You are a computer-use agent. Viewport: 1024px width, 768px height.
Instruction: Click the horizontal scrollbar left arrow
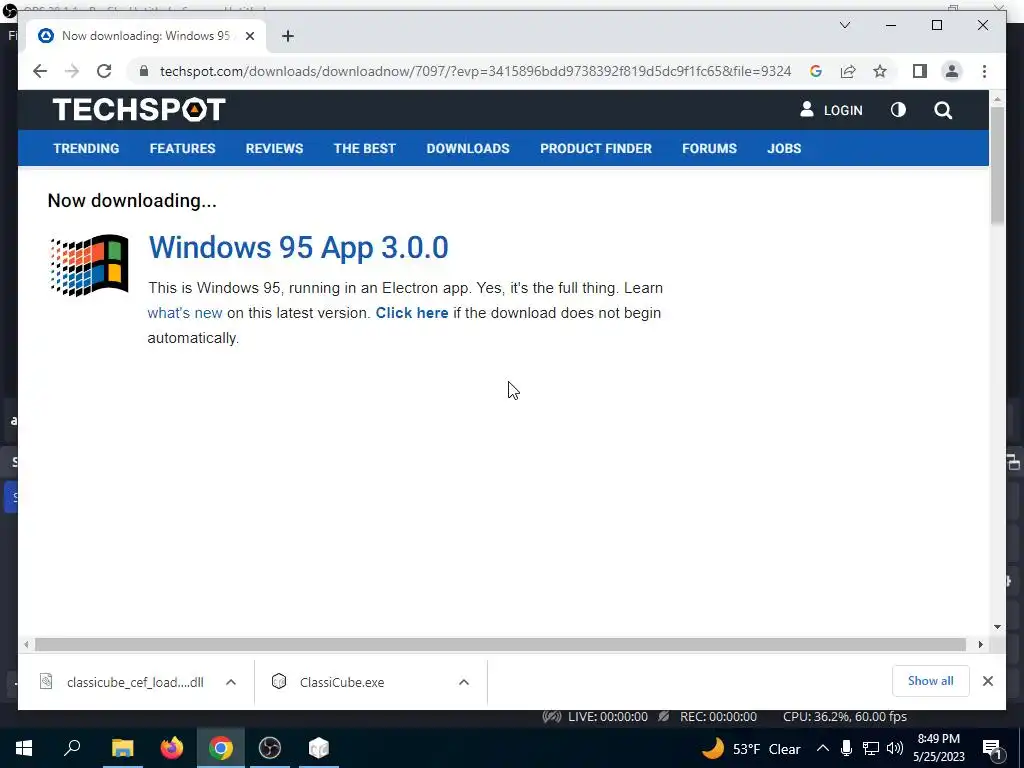point(25,645)
